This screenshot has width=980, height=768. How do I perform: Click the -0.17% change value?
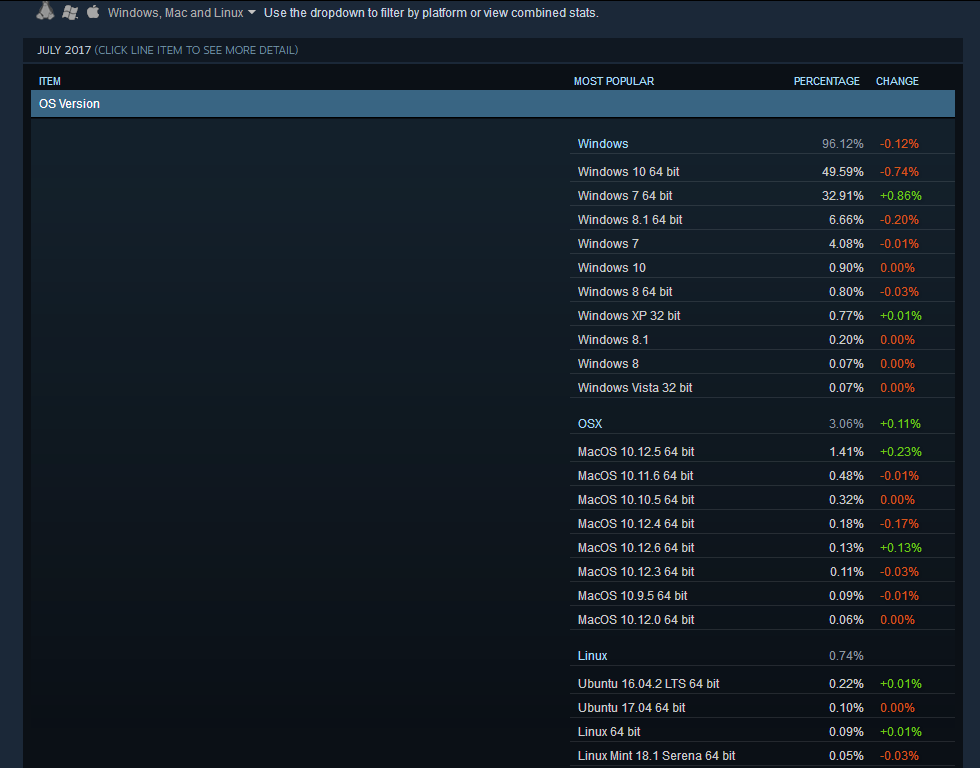[899, 524]
